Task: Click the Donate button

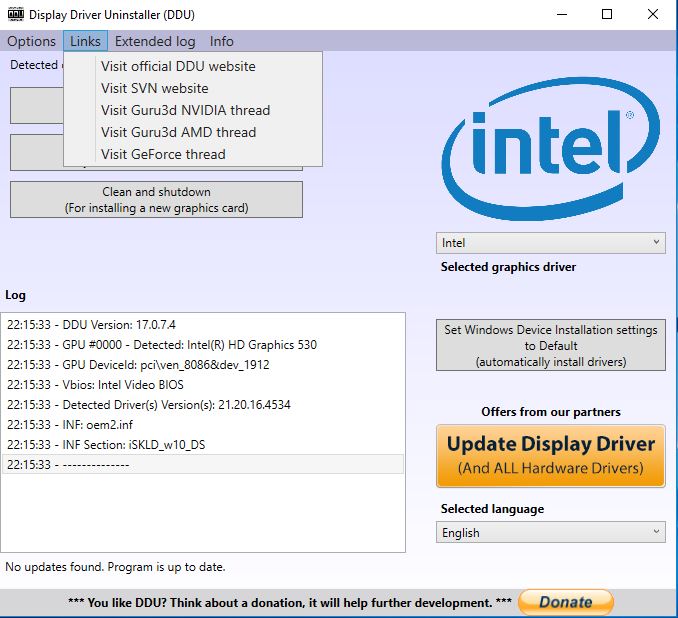Action: point(566,602)
